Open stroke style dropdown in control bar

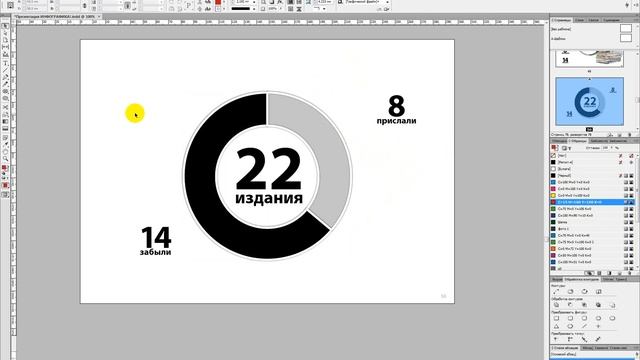point(254,9)
